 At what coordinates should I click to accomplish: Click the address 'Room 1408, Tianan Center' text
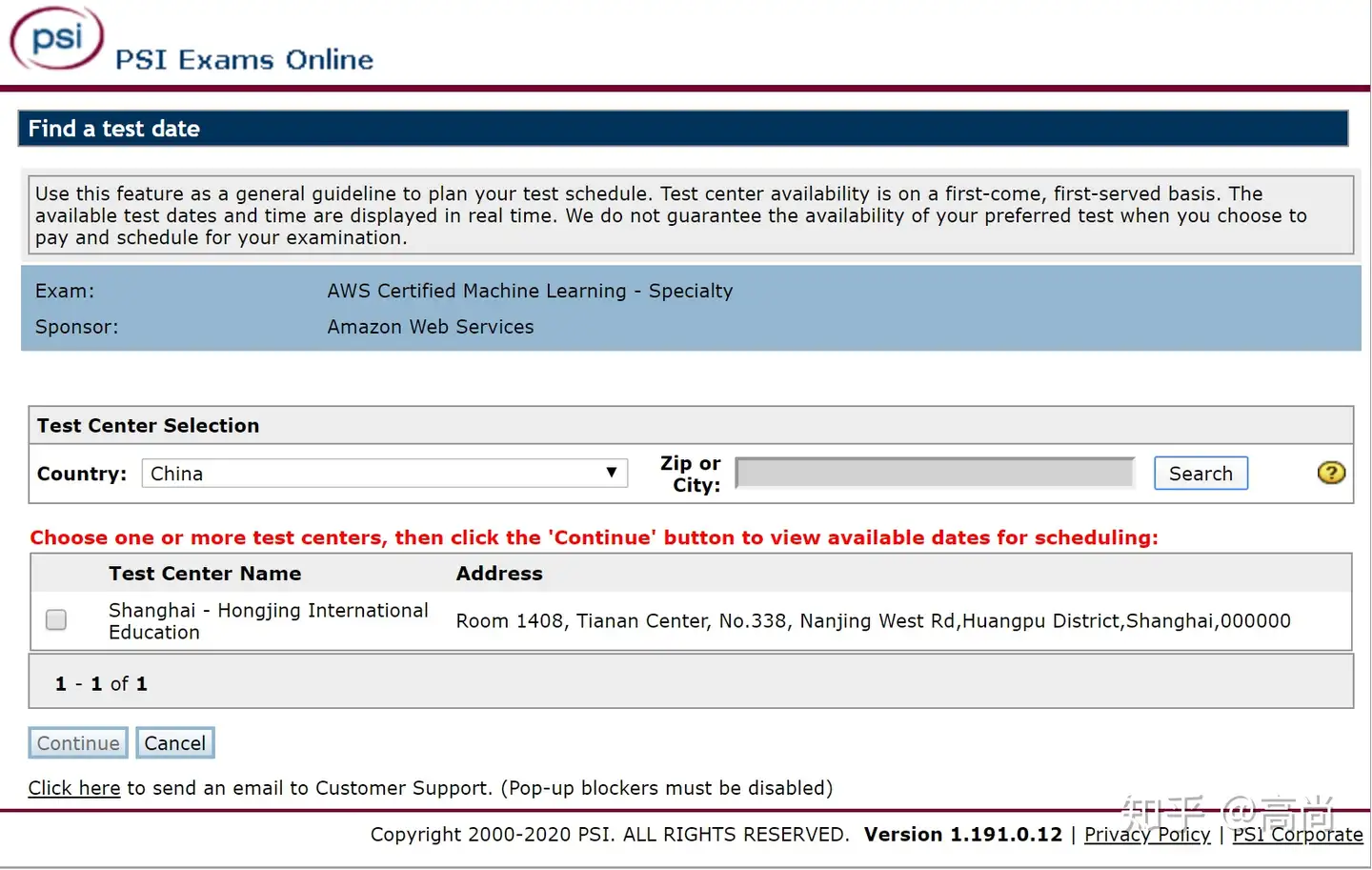pyautogui.click(x=873, y=621)
